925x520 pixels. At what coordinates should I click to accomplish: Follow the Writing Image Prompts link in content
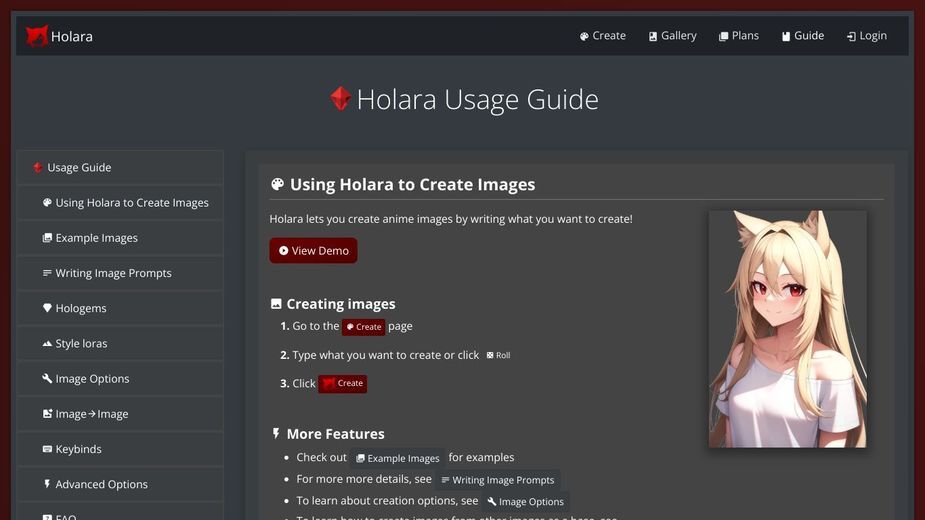498,480
